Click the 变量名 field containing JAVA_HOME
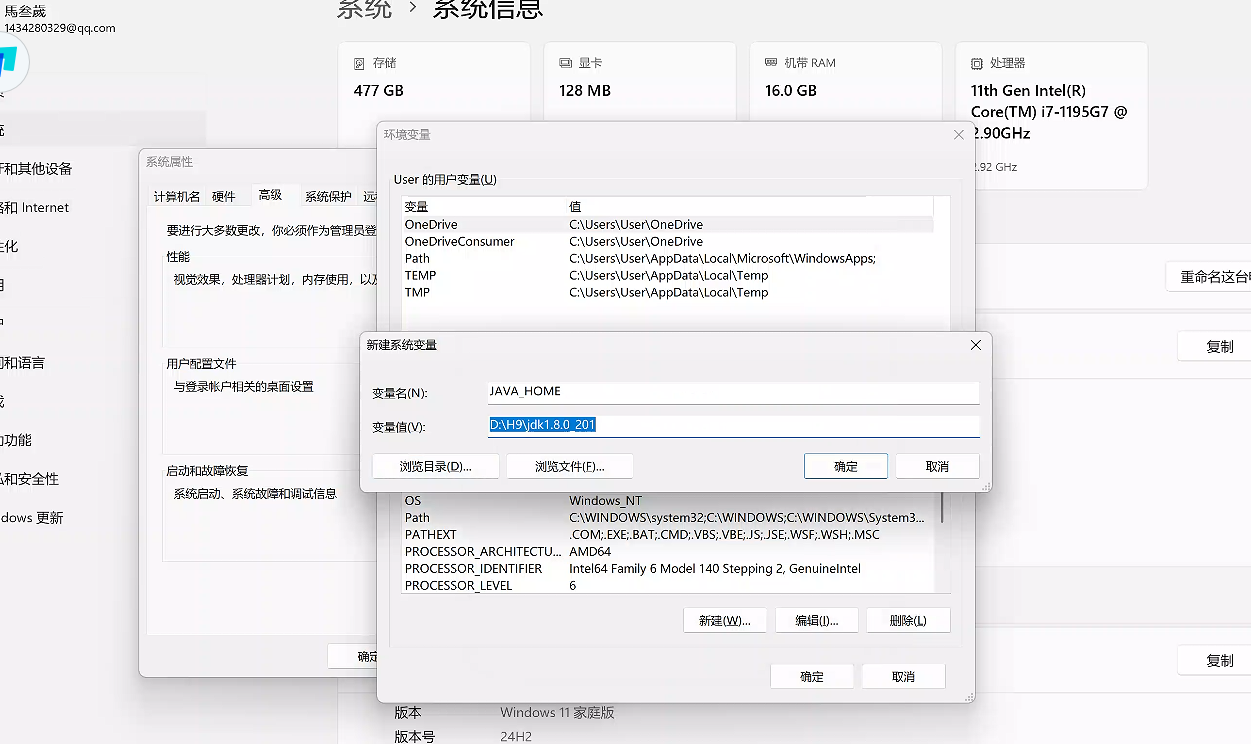 (x=732, y=392)
